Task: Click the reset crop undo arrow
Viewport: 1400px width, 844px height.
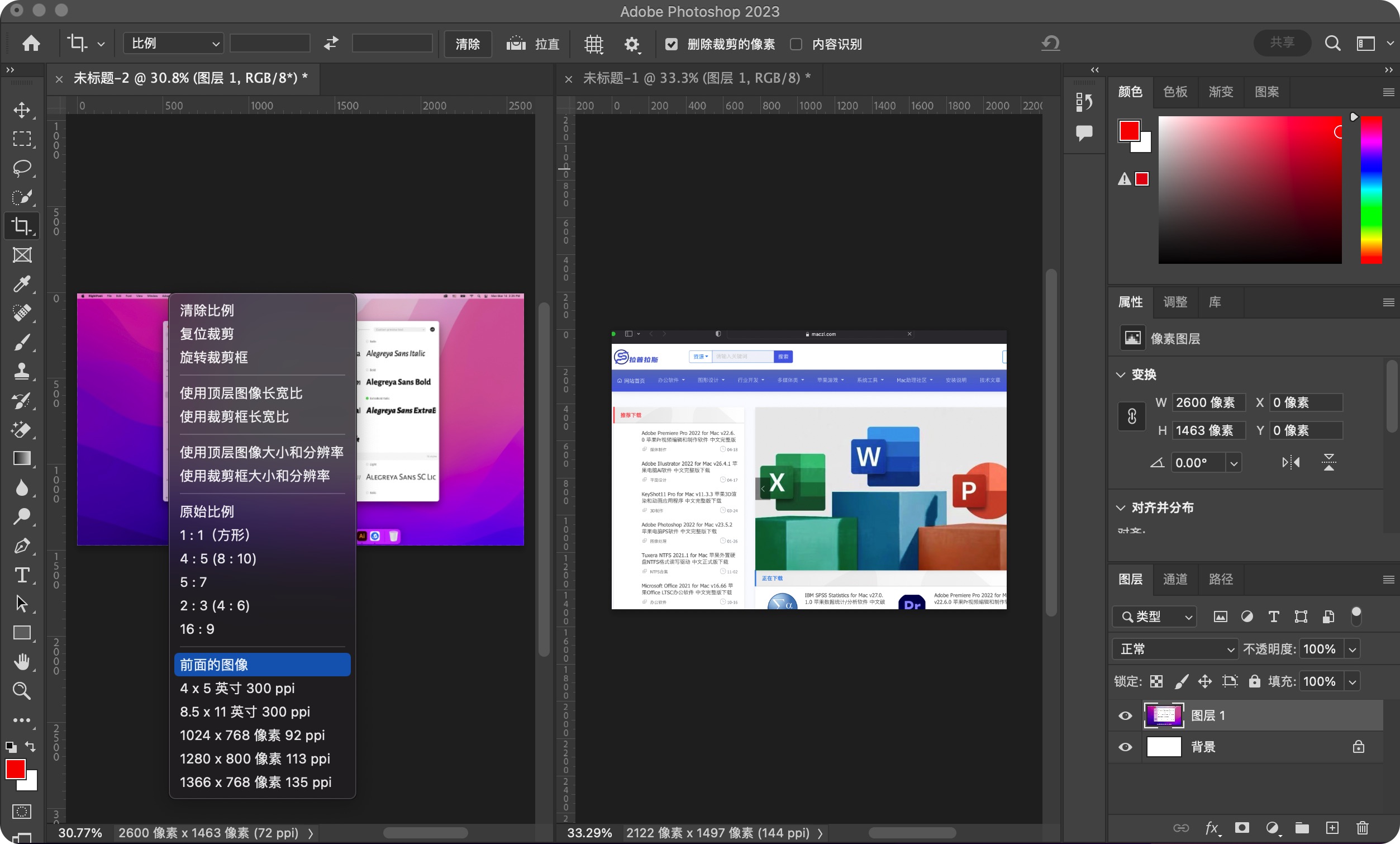Action: point(1051,43)
